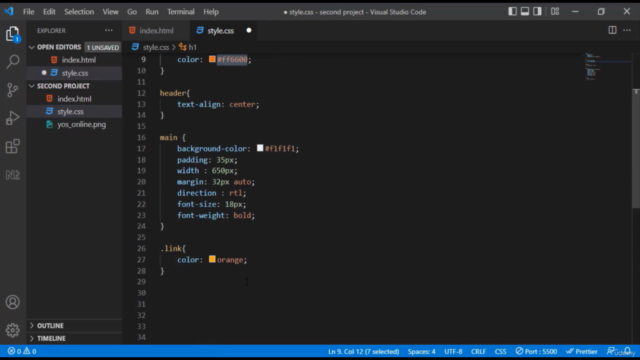Click the errors and warnings status indicator

(22, 351)
